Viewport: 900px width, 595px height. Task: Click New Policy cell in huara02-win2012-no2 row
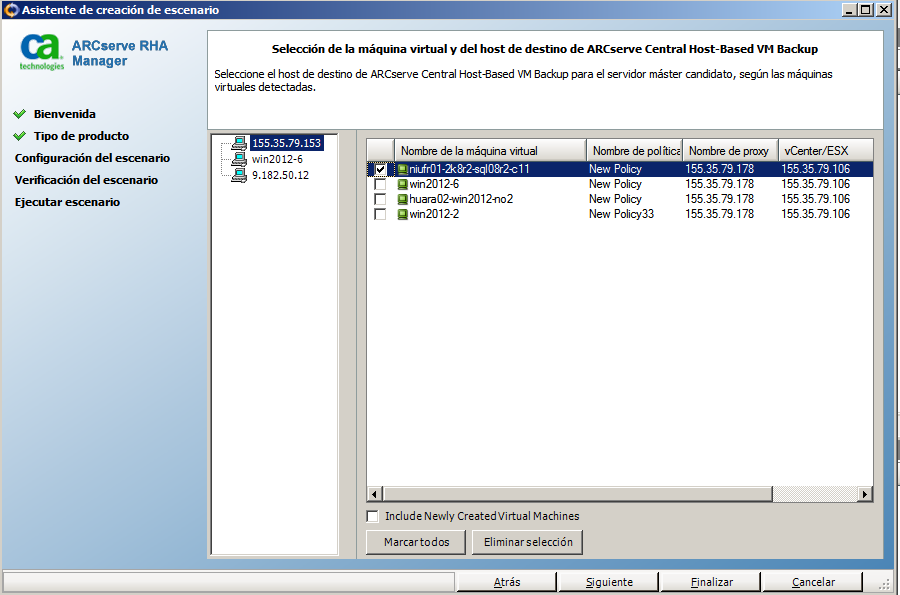pyautogui.click(x=615, y=199)
